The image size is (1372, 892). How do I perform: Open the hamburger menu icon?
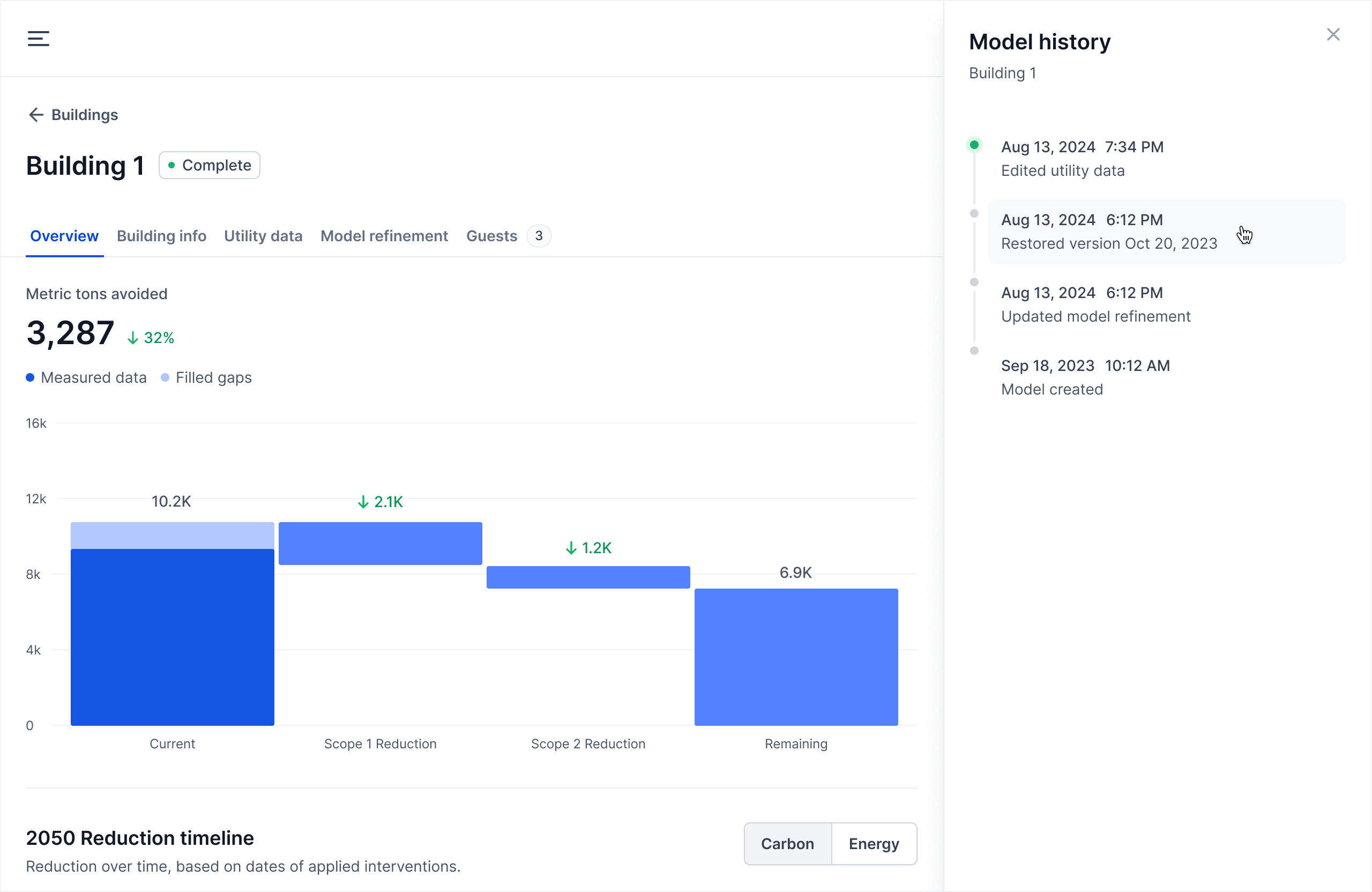pos(38,39)
